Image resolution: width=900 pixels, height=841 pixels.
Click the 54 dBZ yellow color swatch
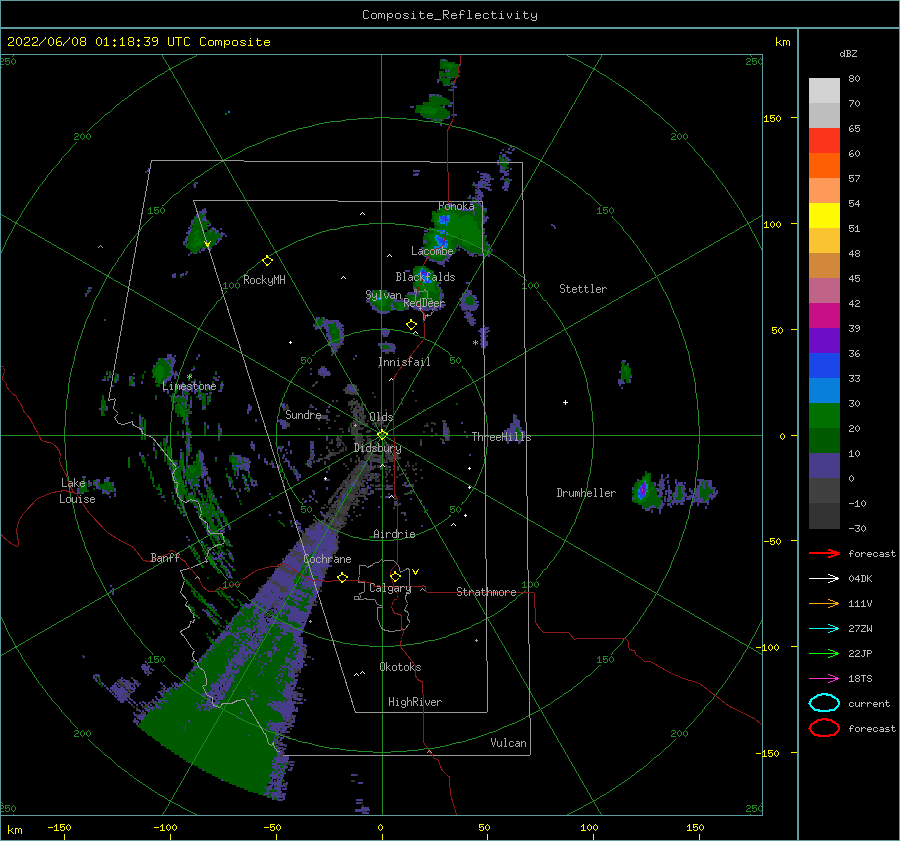(824, 216)
